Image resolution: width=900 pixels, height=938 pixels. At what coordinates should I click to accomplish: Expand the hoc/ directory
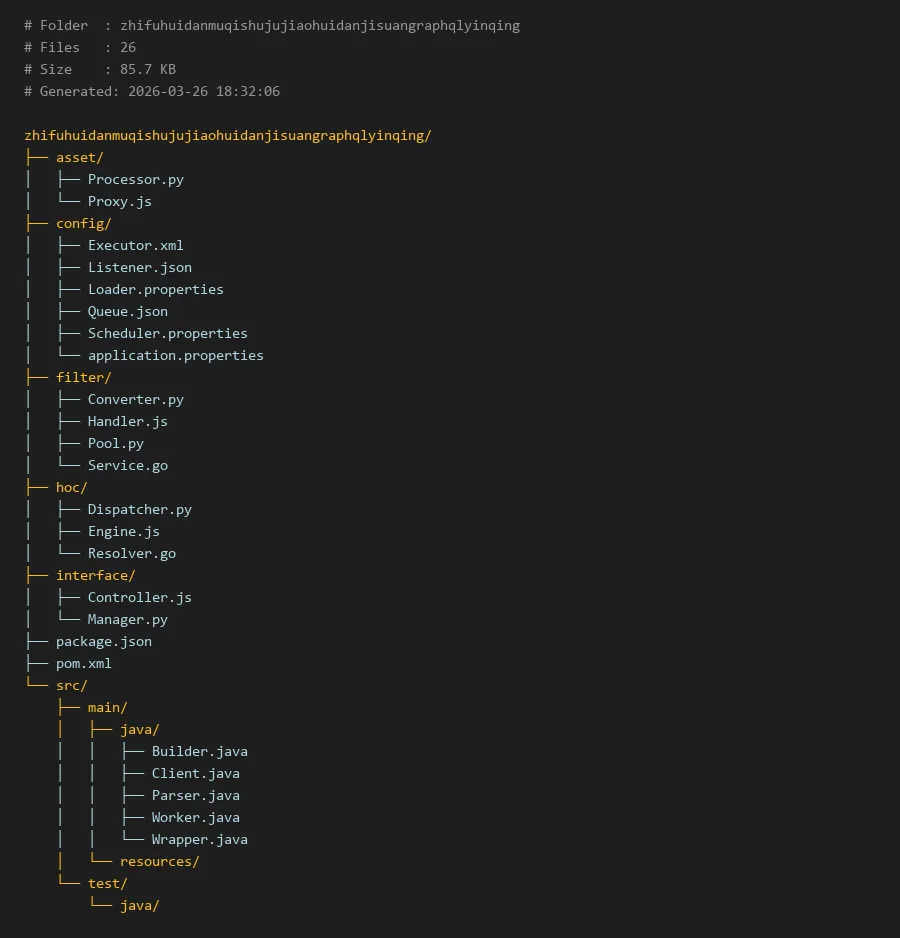point(71,487)
